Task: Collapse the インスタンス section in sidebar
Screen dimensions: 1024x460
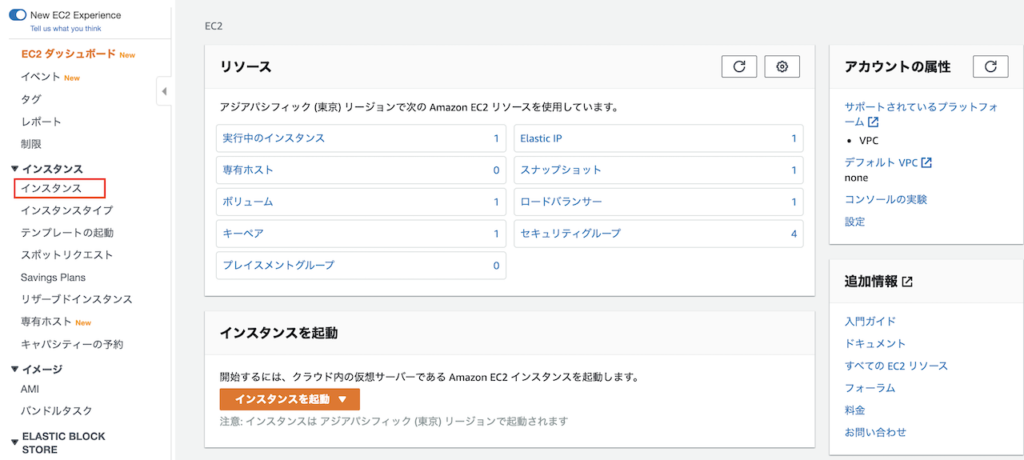Action: tap(14, 169)
